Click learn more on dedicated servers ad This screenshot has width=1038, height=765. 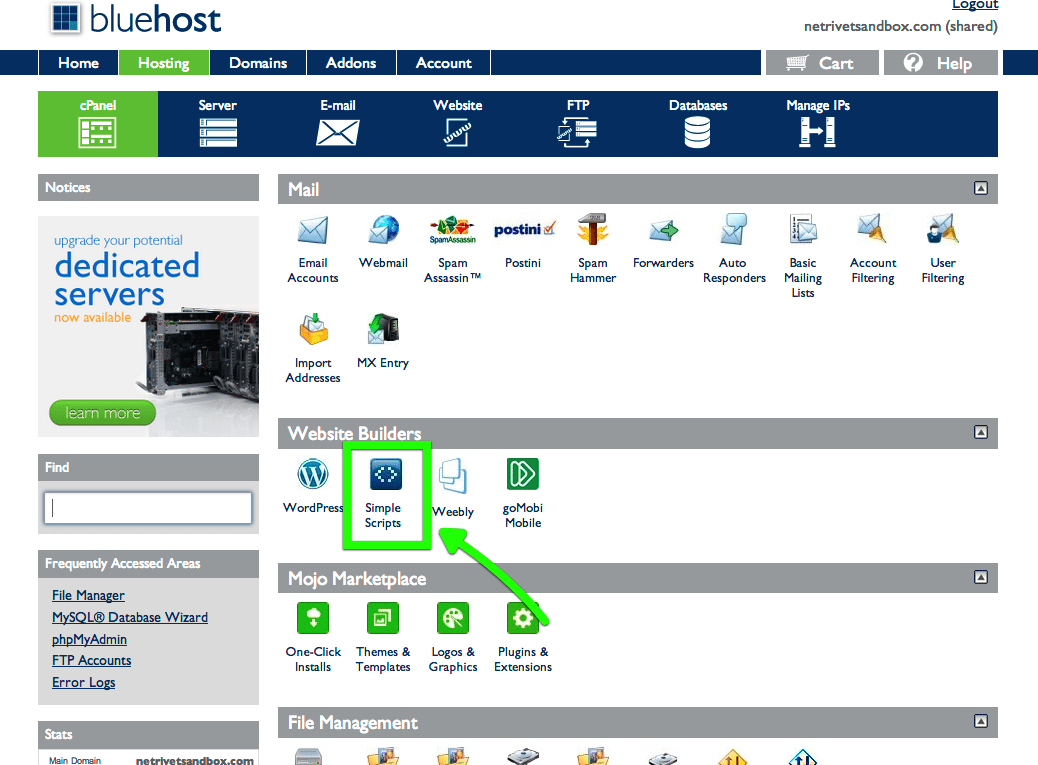click(x=103, y=413)
